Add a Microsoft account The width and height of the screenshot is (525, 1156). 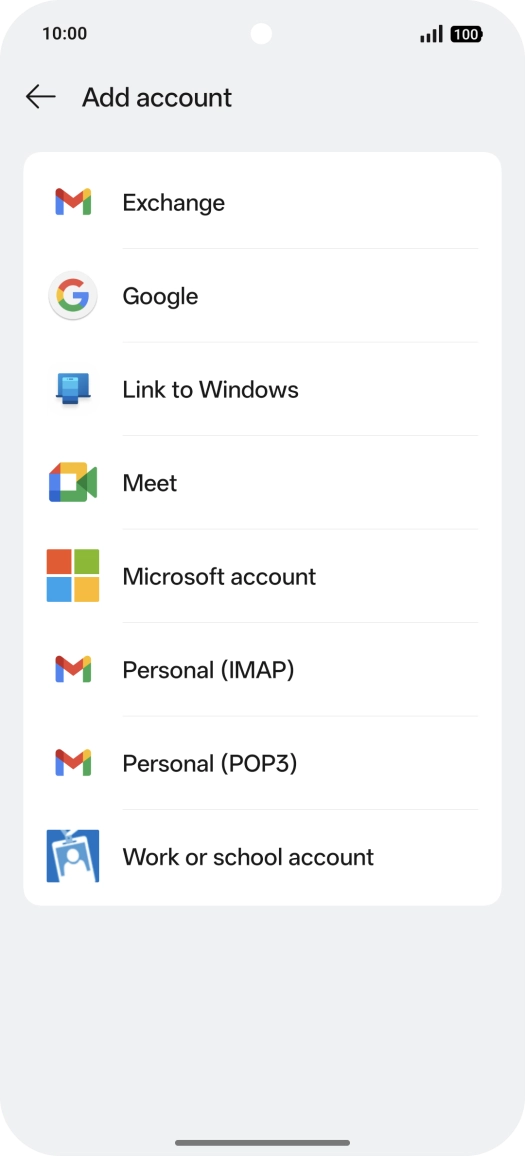coord(262,576)
